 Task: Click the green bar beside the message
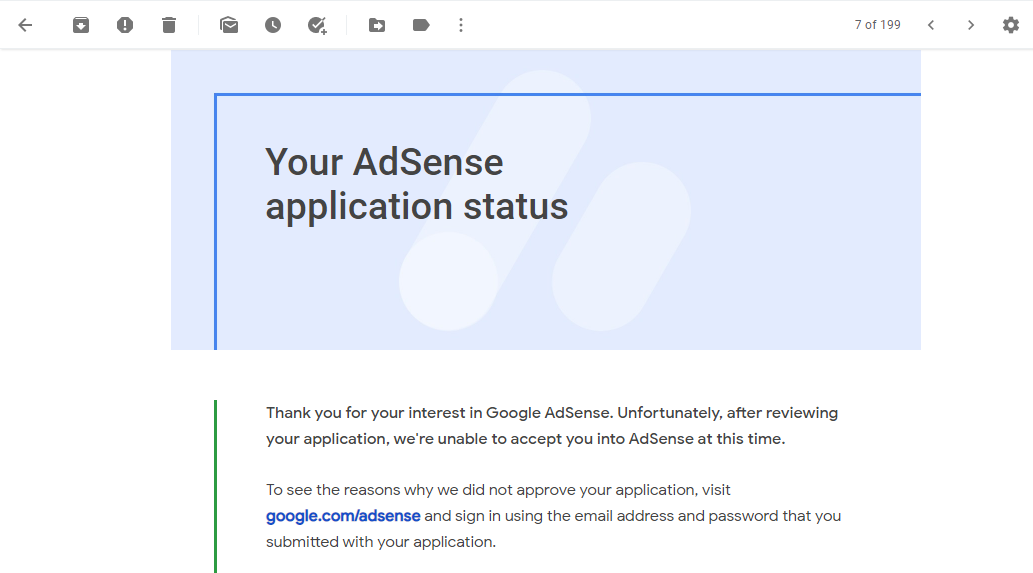(x=215, y=486)
